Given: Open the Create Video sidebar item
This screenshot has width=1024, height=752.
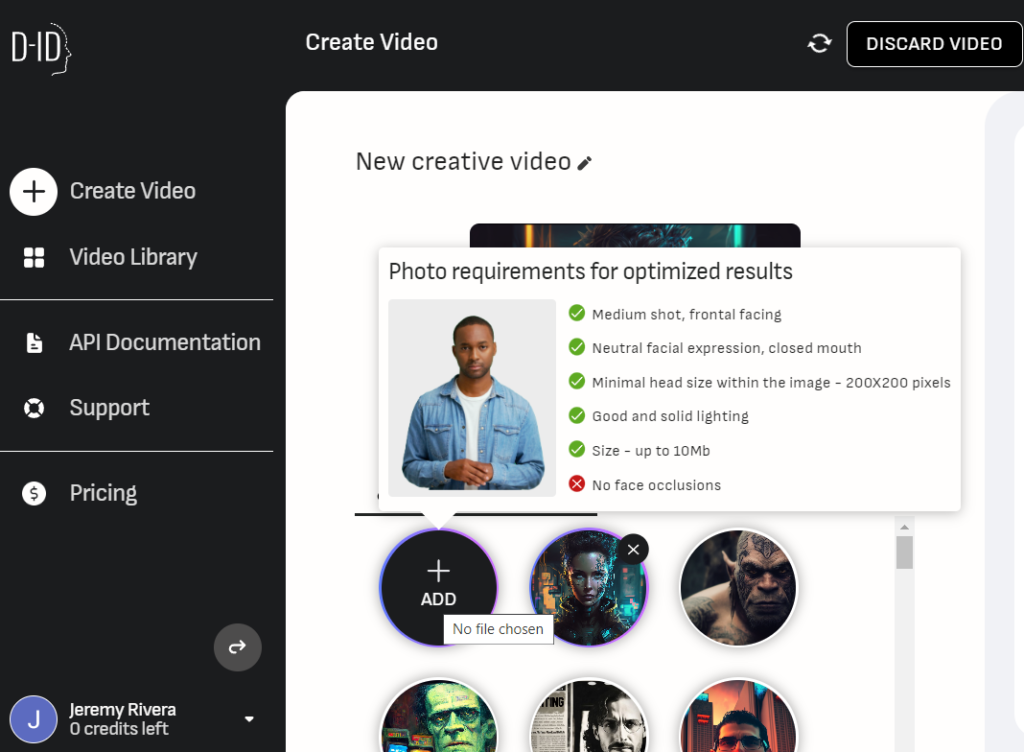Looking at the screenshot, I should coord(133,191).
